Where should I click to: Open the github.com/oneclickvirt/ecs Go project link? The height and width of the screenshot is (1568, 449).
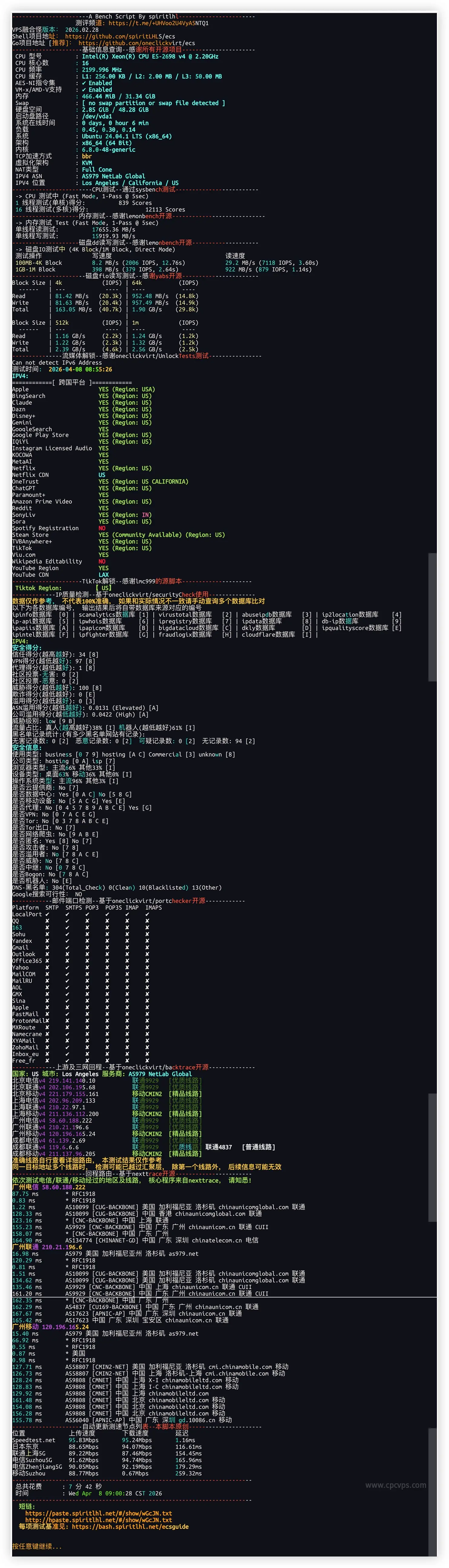pos(137,43)
